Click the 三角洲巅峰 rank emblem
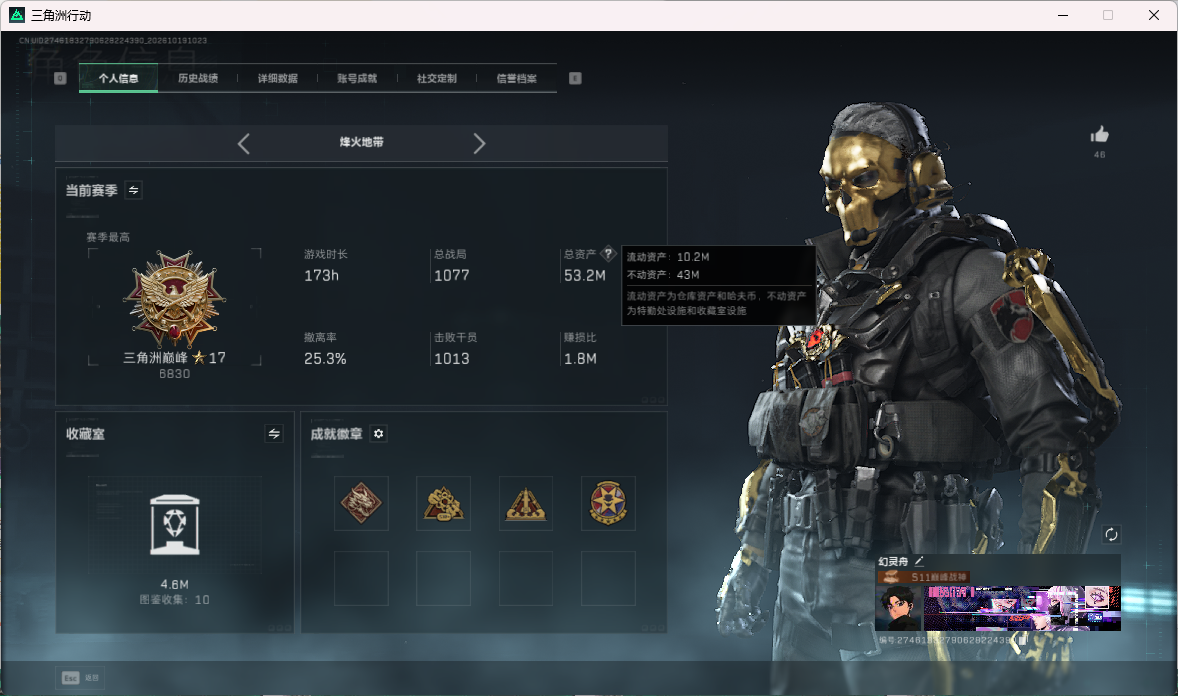Screen dimensions: 1178x696 174,298
